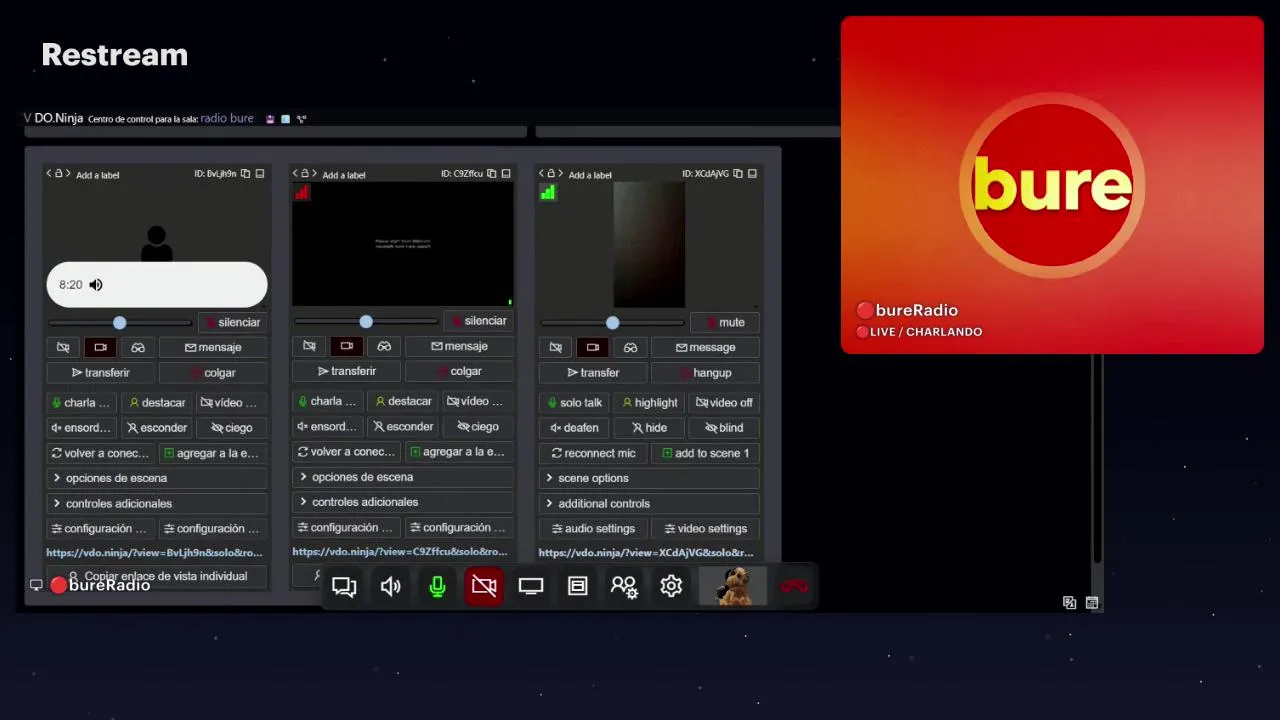This screenshot has height=720, width=1280.
Task: Click the lock icon on guest BvLjh9n
Action: 58,174
